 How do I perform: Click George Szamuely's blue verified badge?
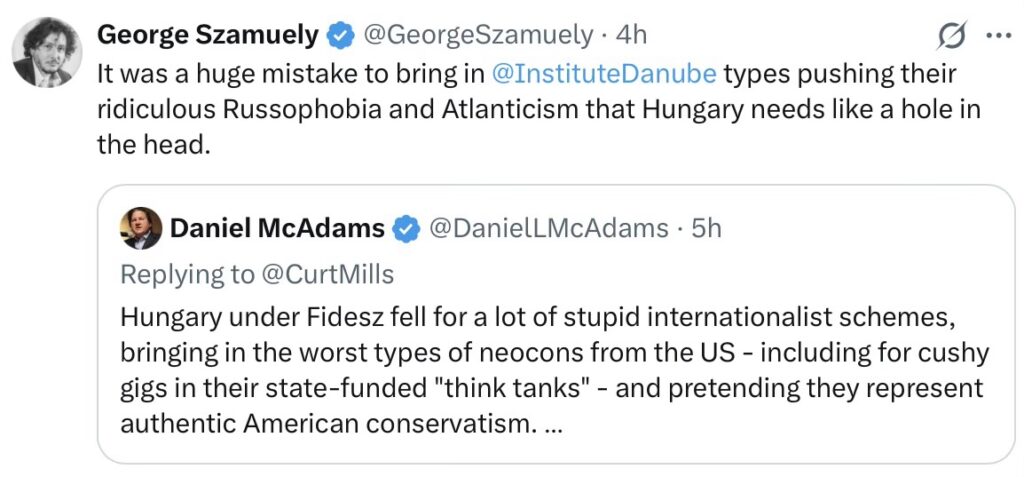342,36
